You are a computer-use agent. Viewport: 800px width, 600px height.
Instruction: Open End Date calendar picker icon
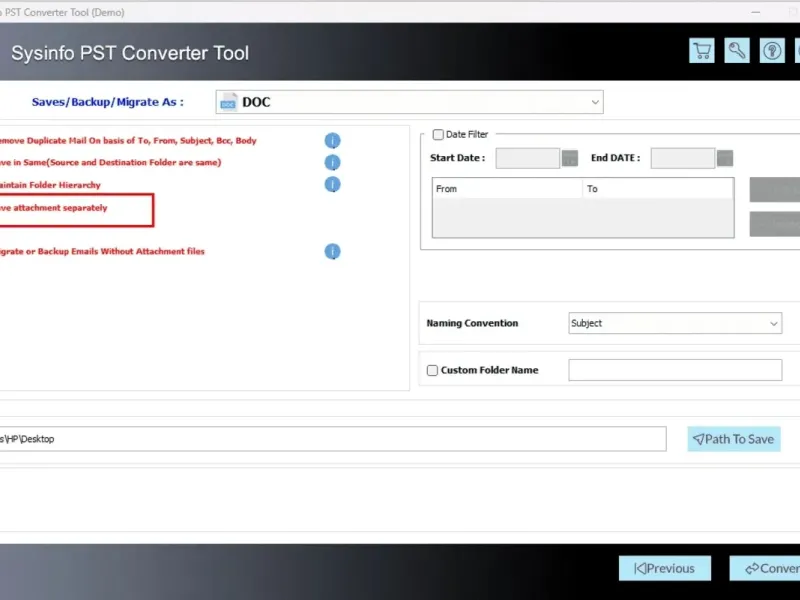tap(725, 158)
